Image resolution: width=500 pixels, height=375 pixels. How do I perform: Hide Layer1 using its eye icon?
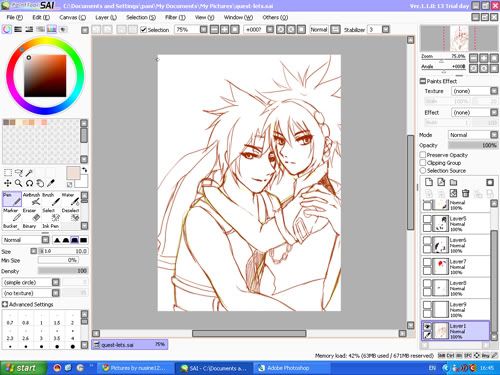[x=427, y=326]
